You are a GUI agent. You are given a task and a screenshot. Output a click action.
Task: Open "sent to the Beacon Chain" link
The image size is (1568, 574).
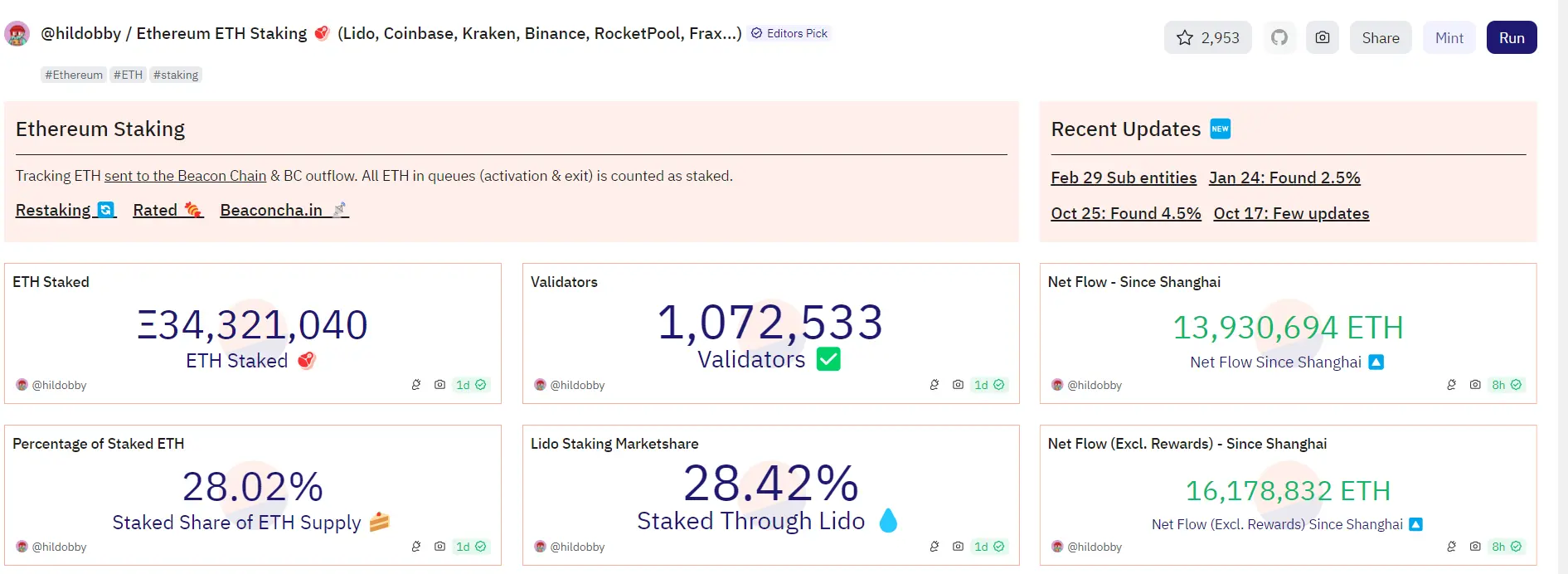(x=185, y=176)
